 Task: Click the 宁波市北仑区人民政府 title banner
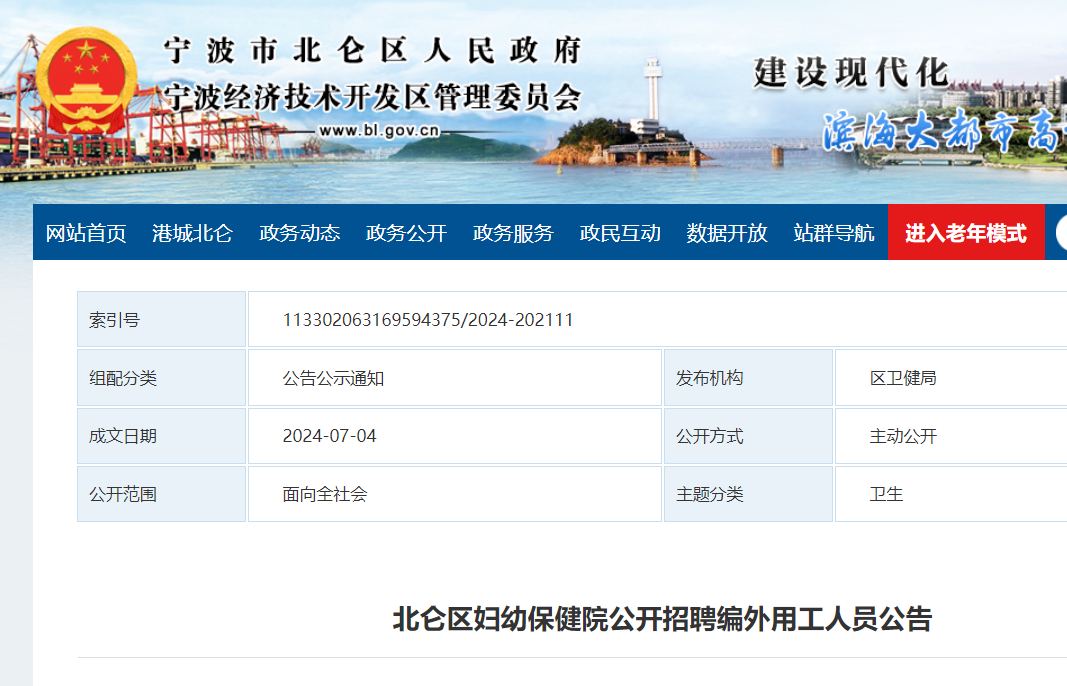(x=372, y=51)
